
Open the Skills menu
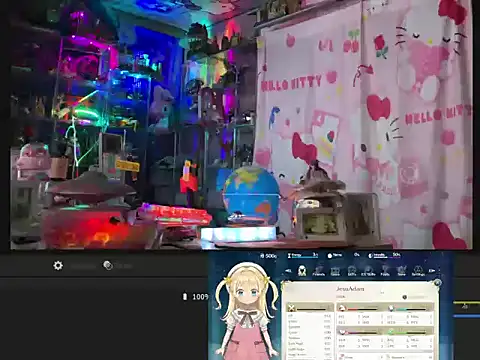click(352, 271)
